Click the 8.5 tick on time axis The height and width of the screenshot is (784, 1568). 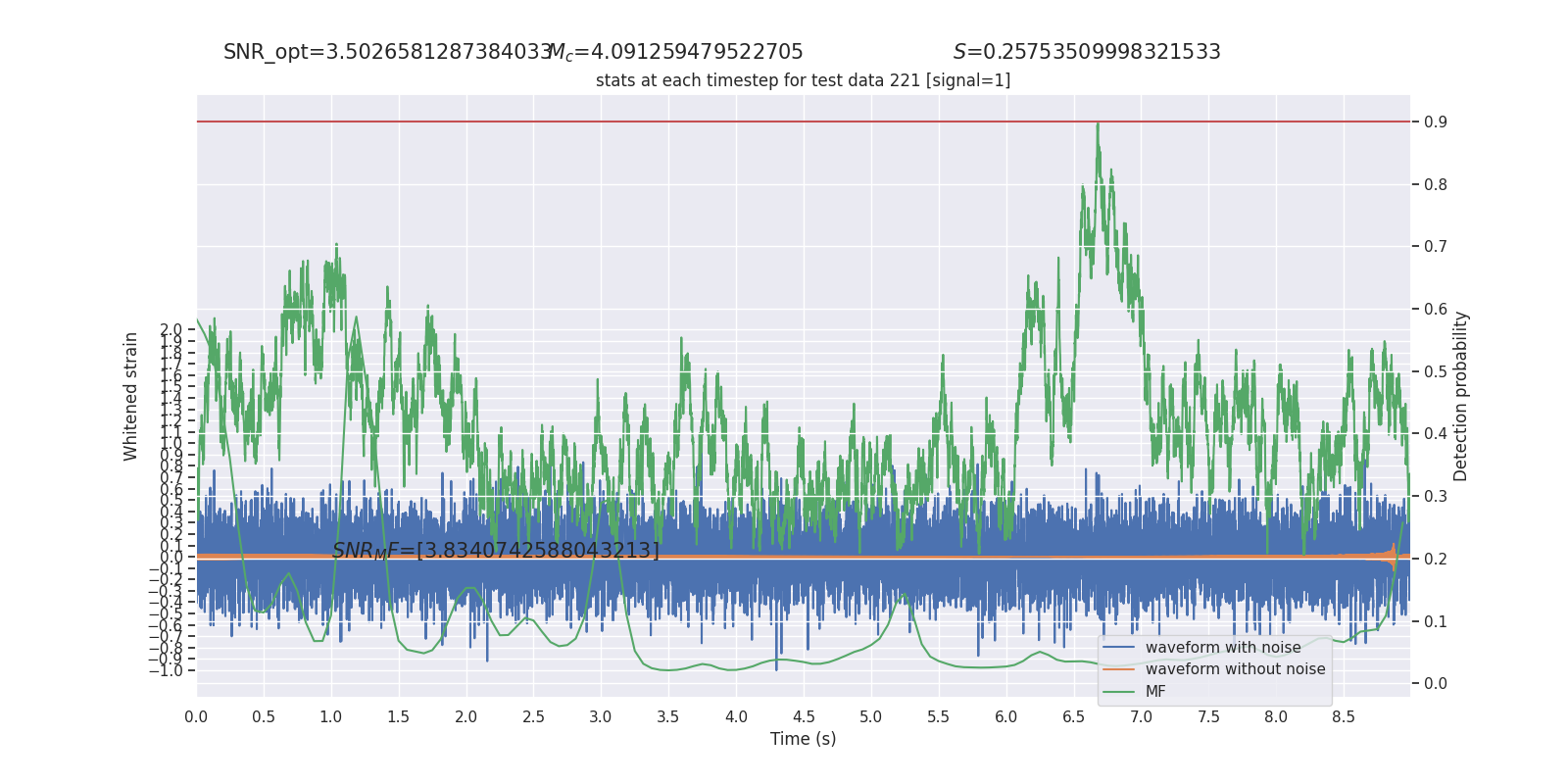pos(1344,717)
